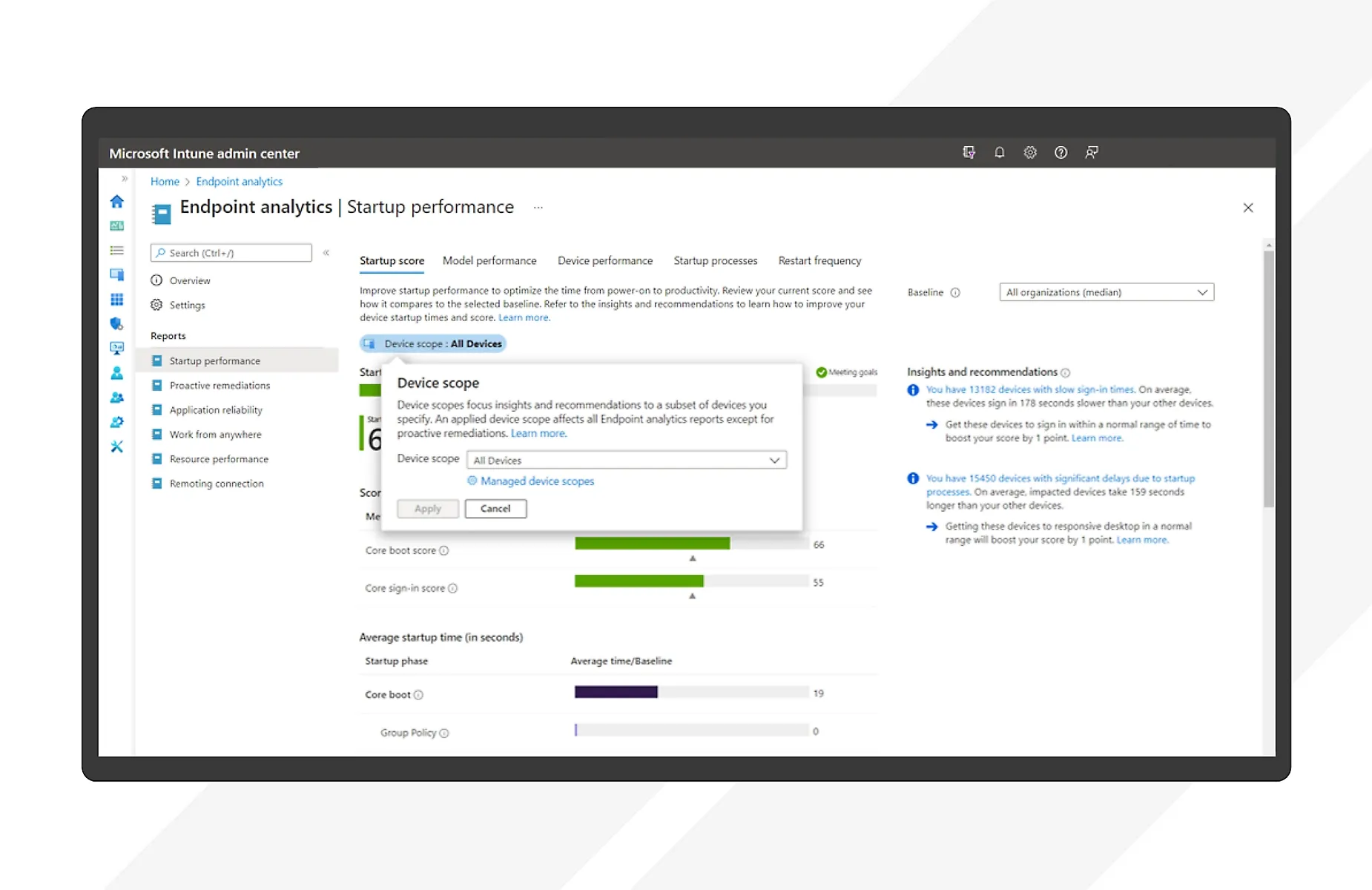
Task: Switch to the Restart frequency tab
Action: 819,261
